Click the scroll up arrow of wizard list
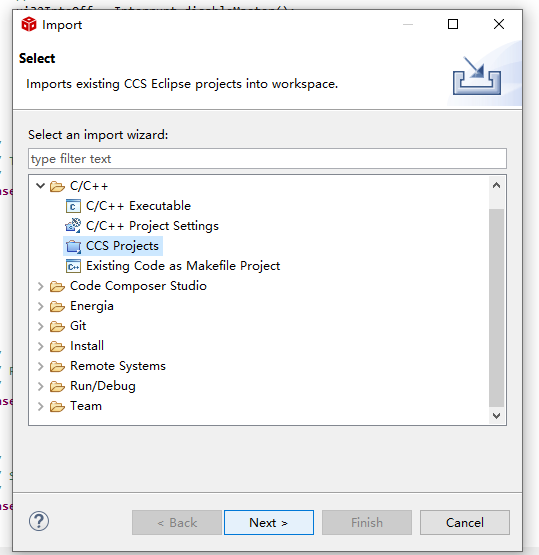Screen dimensions: 539x555 tap(497, 185)
